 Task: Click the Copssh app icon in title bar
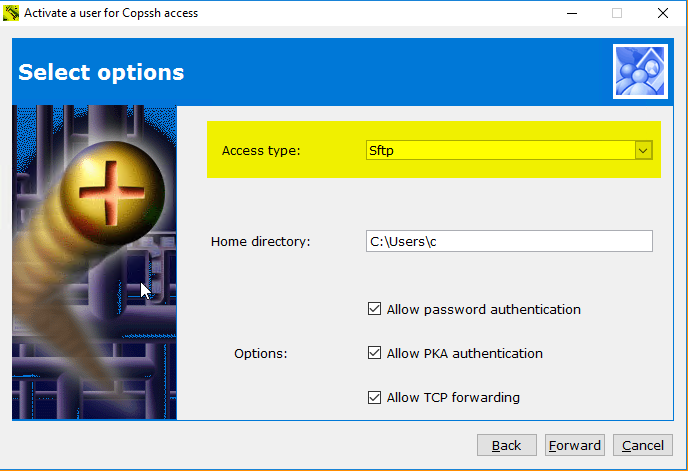[x=11, y=13]
